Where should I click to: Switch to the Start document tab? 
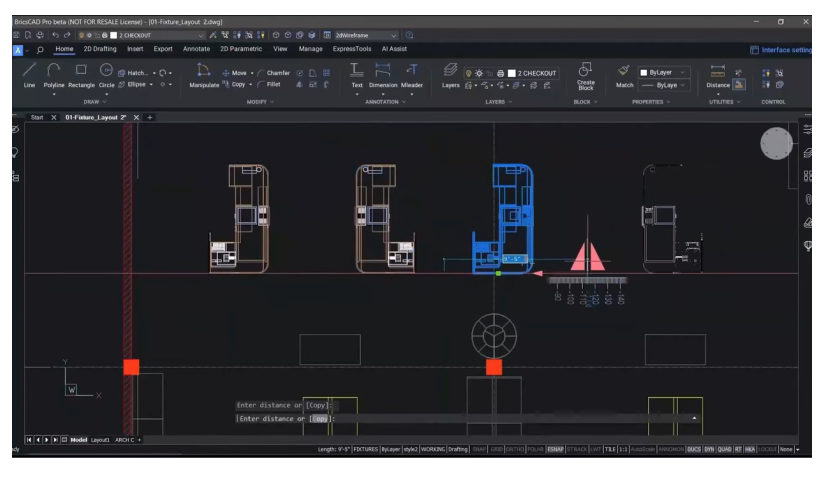[37, 117]
